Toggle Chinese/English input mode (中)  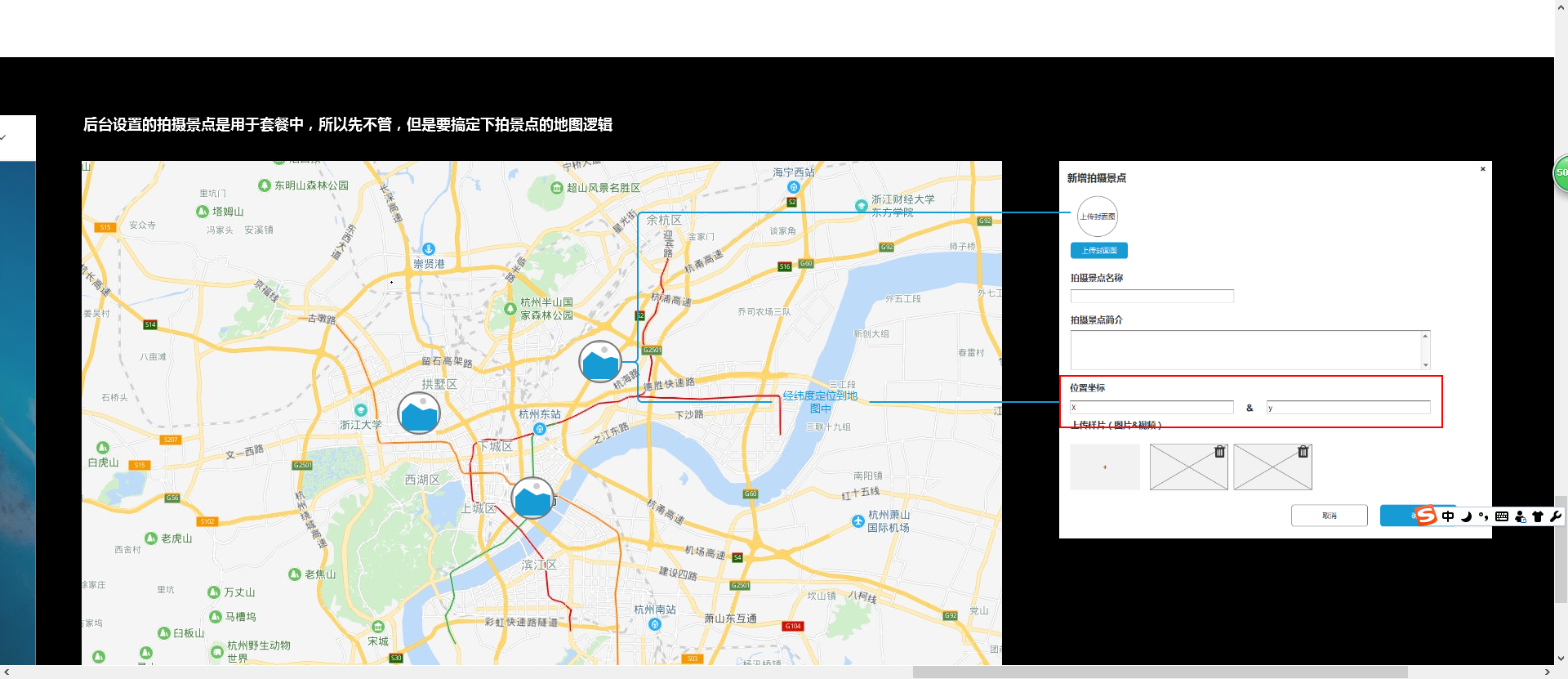coord(1448,516)
